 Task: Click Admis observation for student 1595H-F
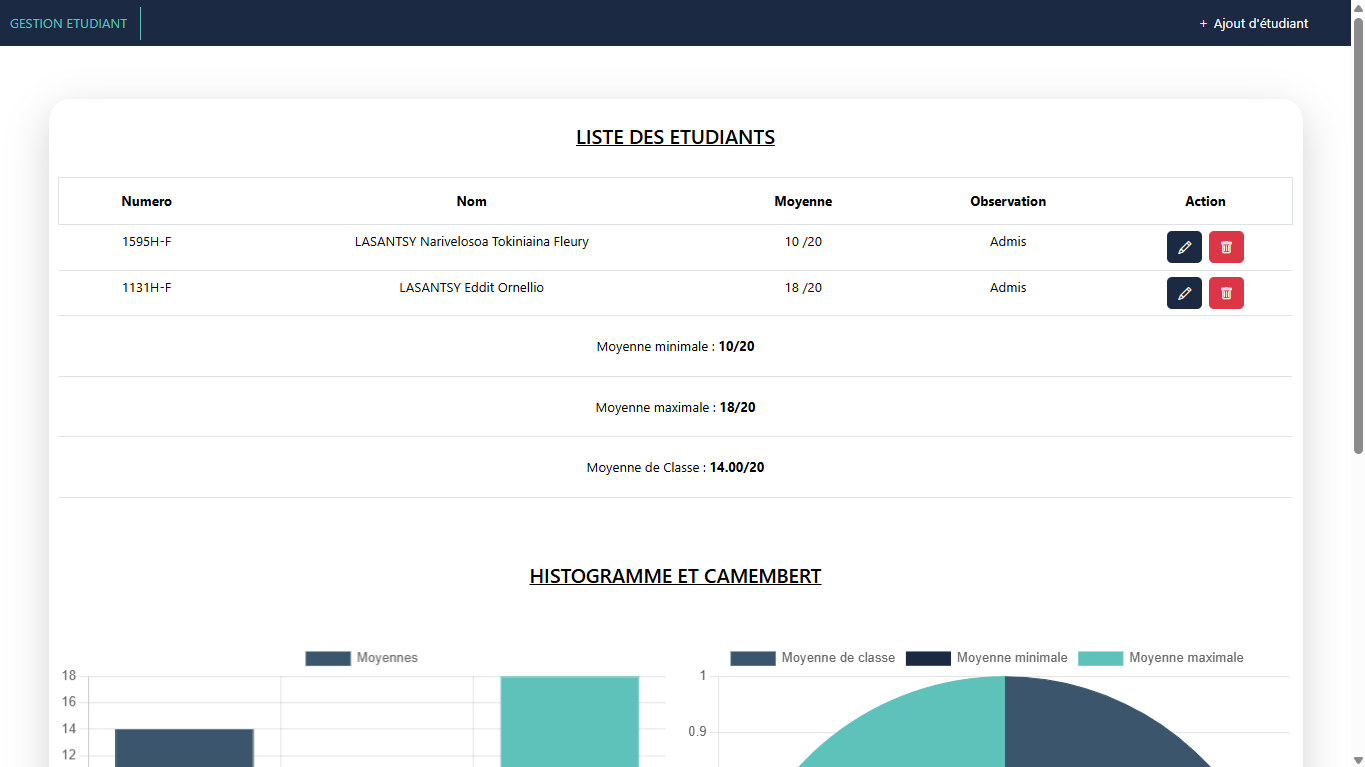[x=1008, y=241]
